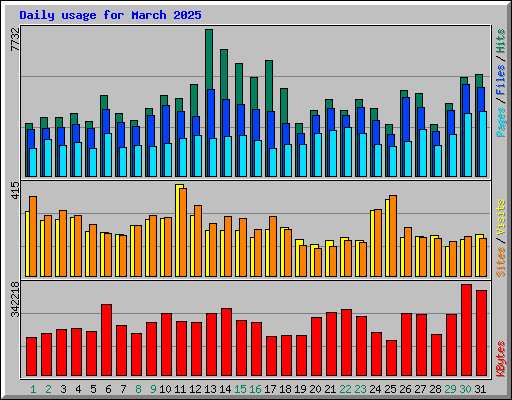Click the green Hits bar for day 17
Image resolution: width=512 pixels, height=400 pixels.
click(x=269, y=86)
